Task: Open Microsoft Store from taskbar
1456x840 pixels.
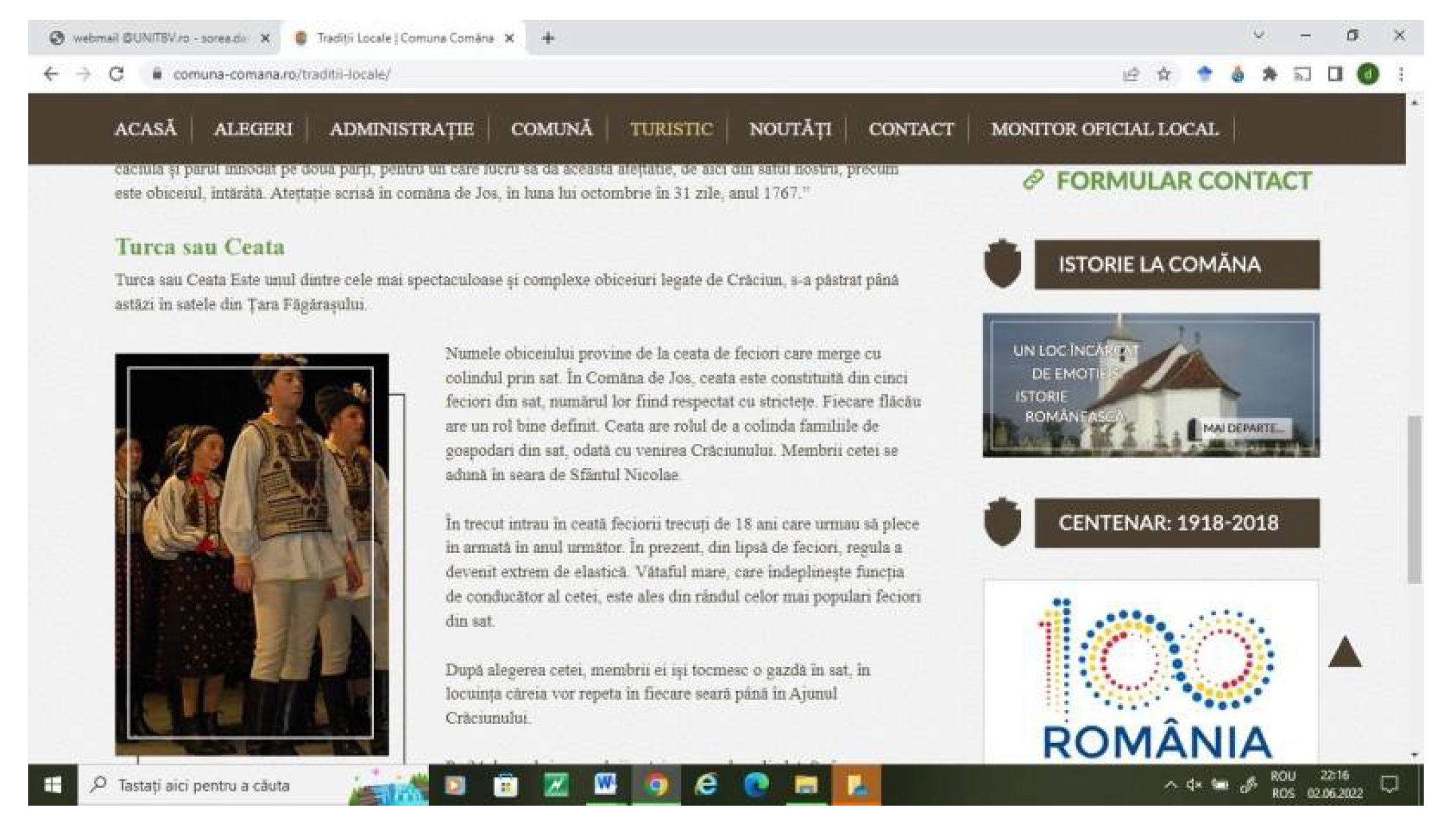Action: pyautogui.click(x=505, y=785)
